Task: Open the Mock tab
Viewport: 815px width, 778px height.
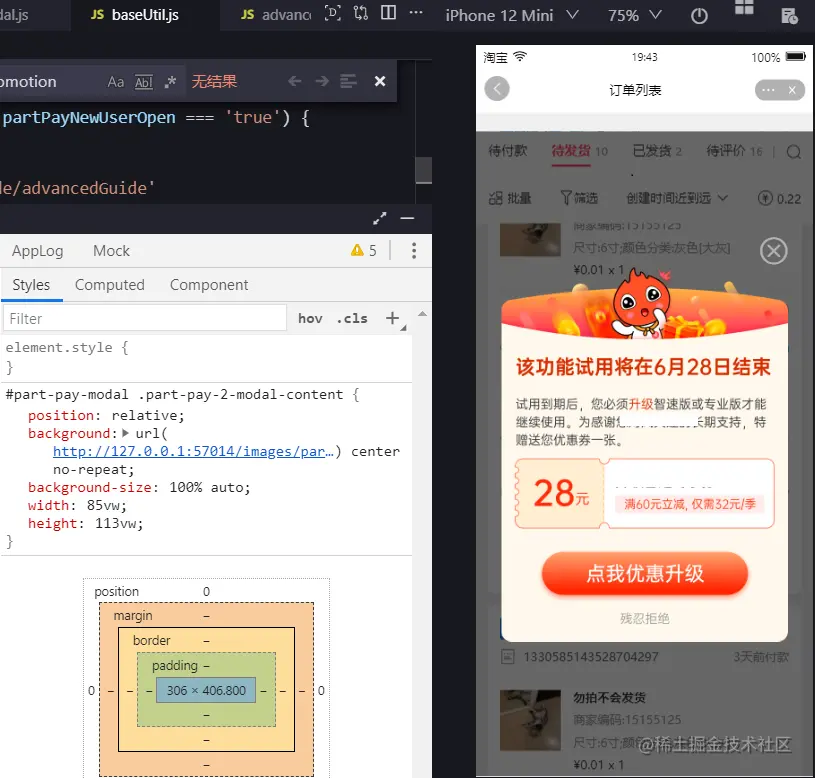Action: pyautogui.click(x=111, y=251)
